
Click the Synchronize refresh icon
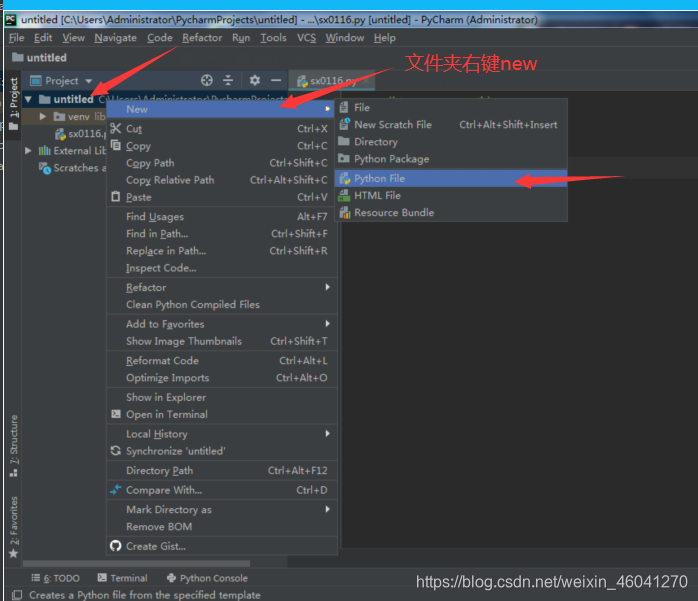(116, 451)
